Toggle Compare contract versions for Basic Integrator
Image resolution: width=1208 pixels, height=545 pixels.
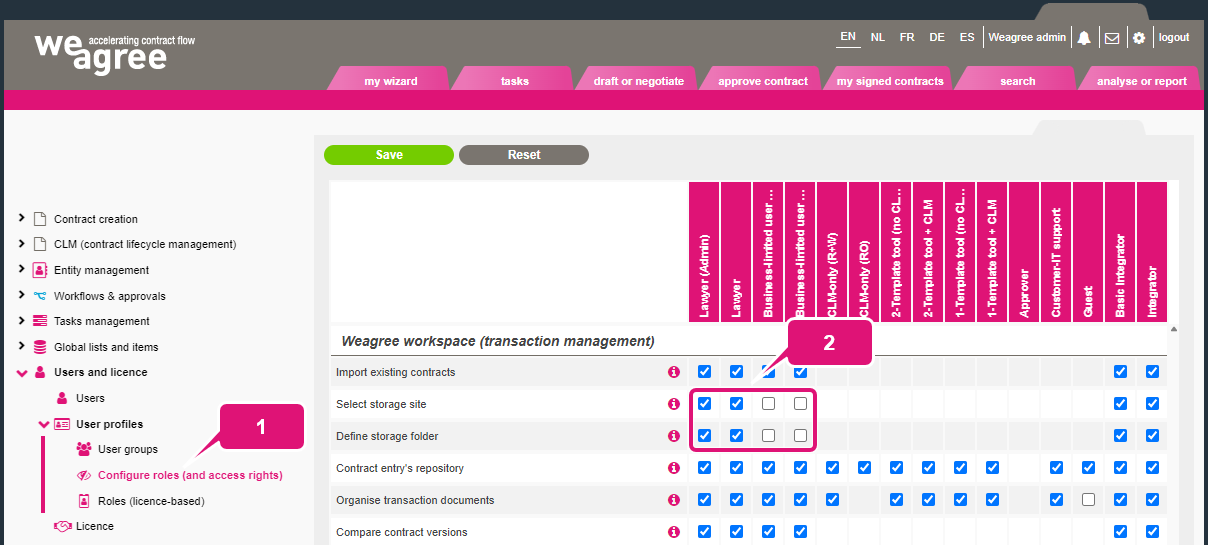click(1121, 532)
